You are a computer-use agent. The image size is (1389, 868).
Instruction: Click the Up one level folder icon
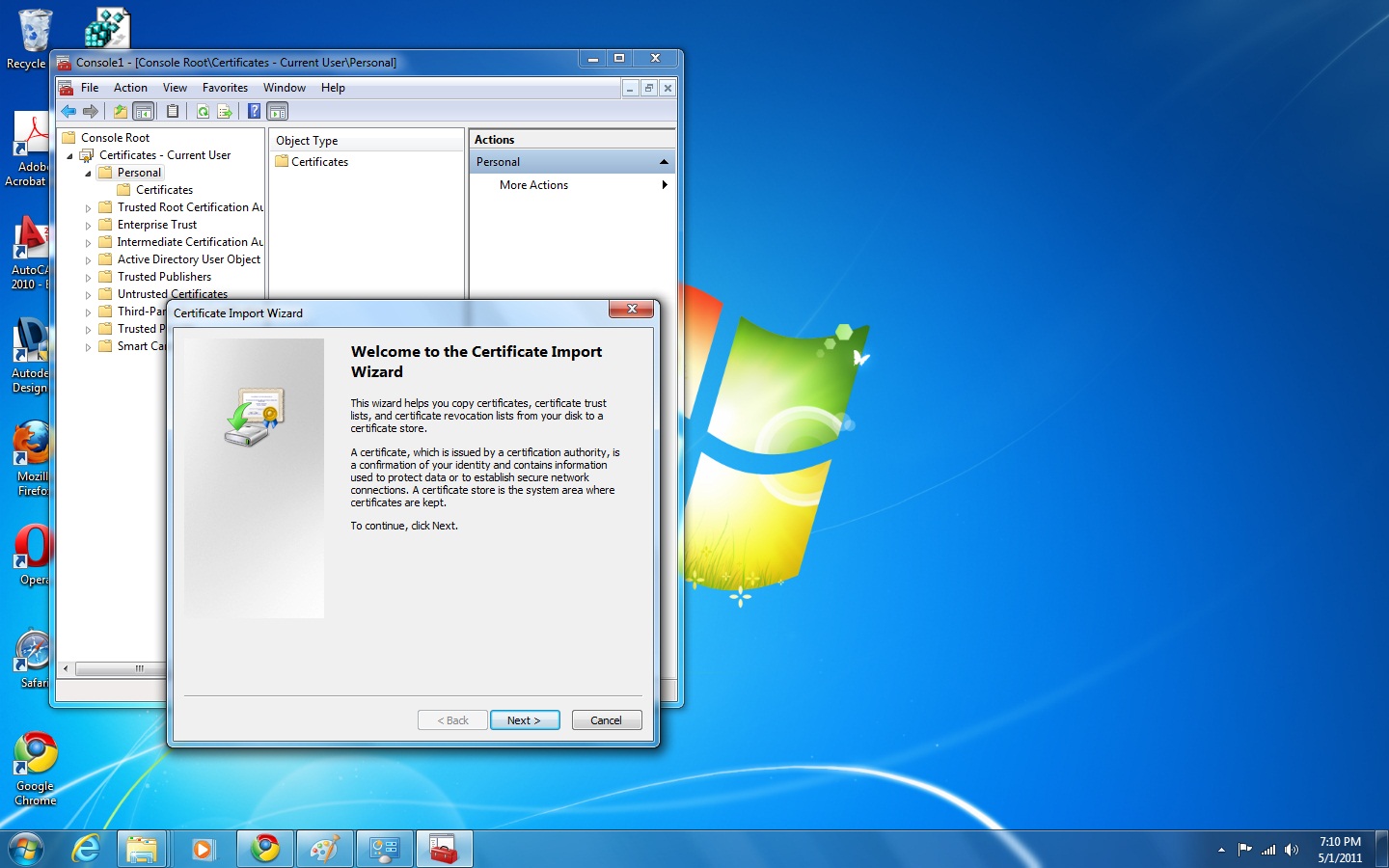click(x=121, y=112)
